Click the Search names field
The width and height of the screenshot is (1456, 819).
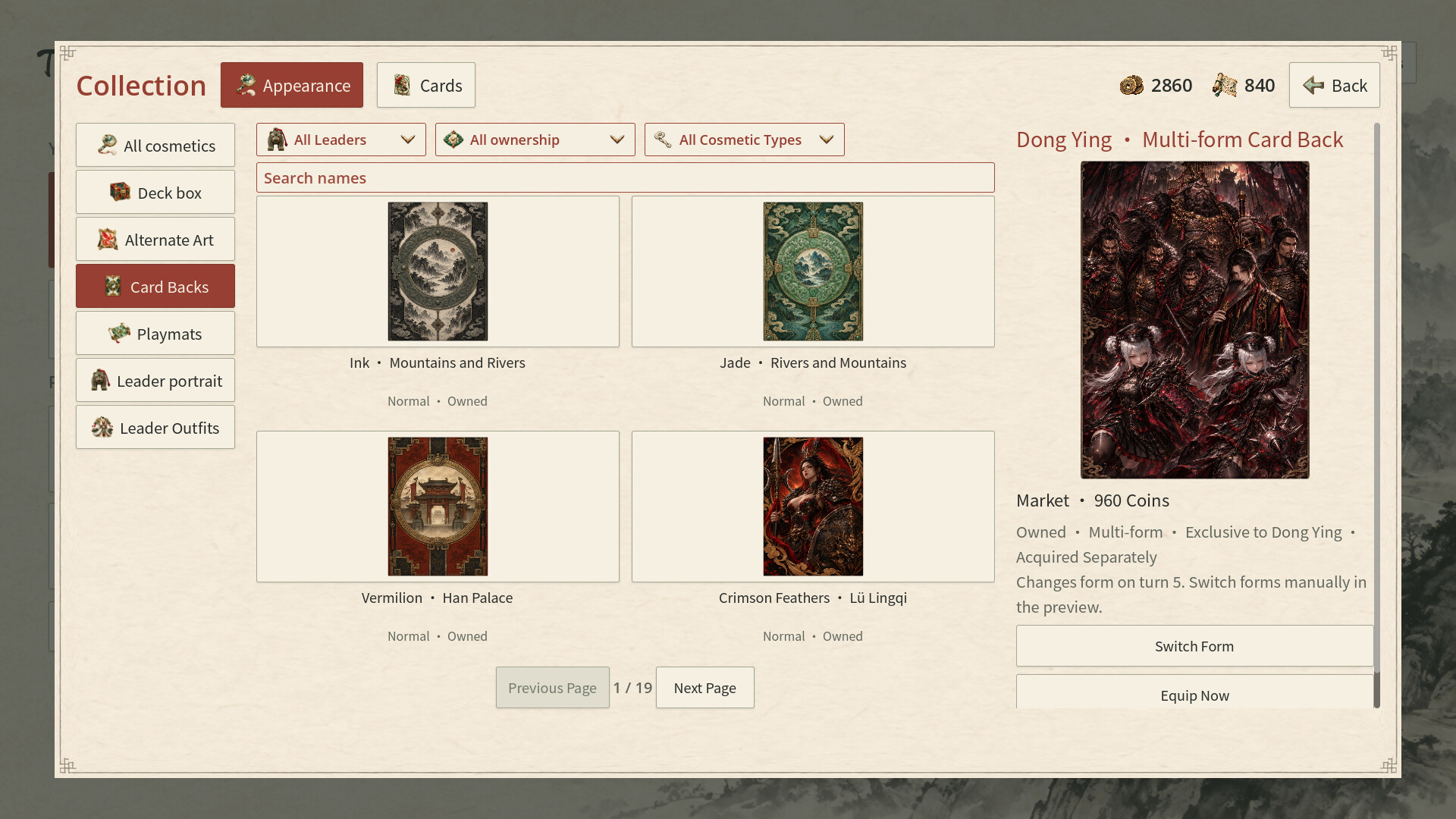[626, 177]
